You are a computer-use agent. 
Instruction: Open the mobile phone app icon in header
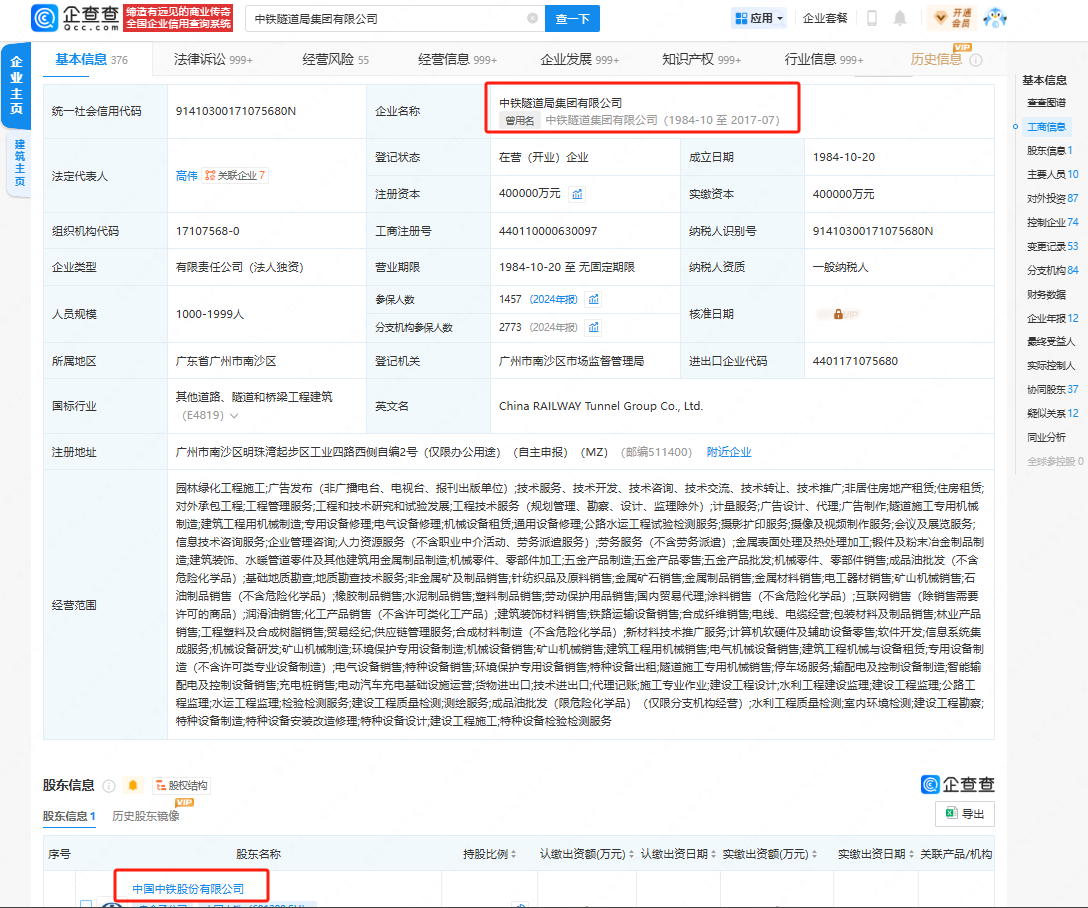point(872,18)
